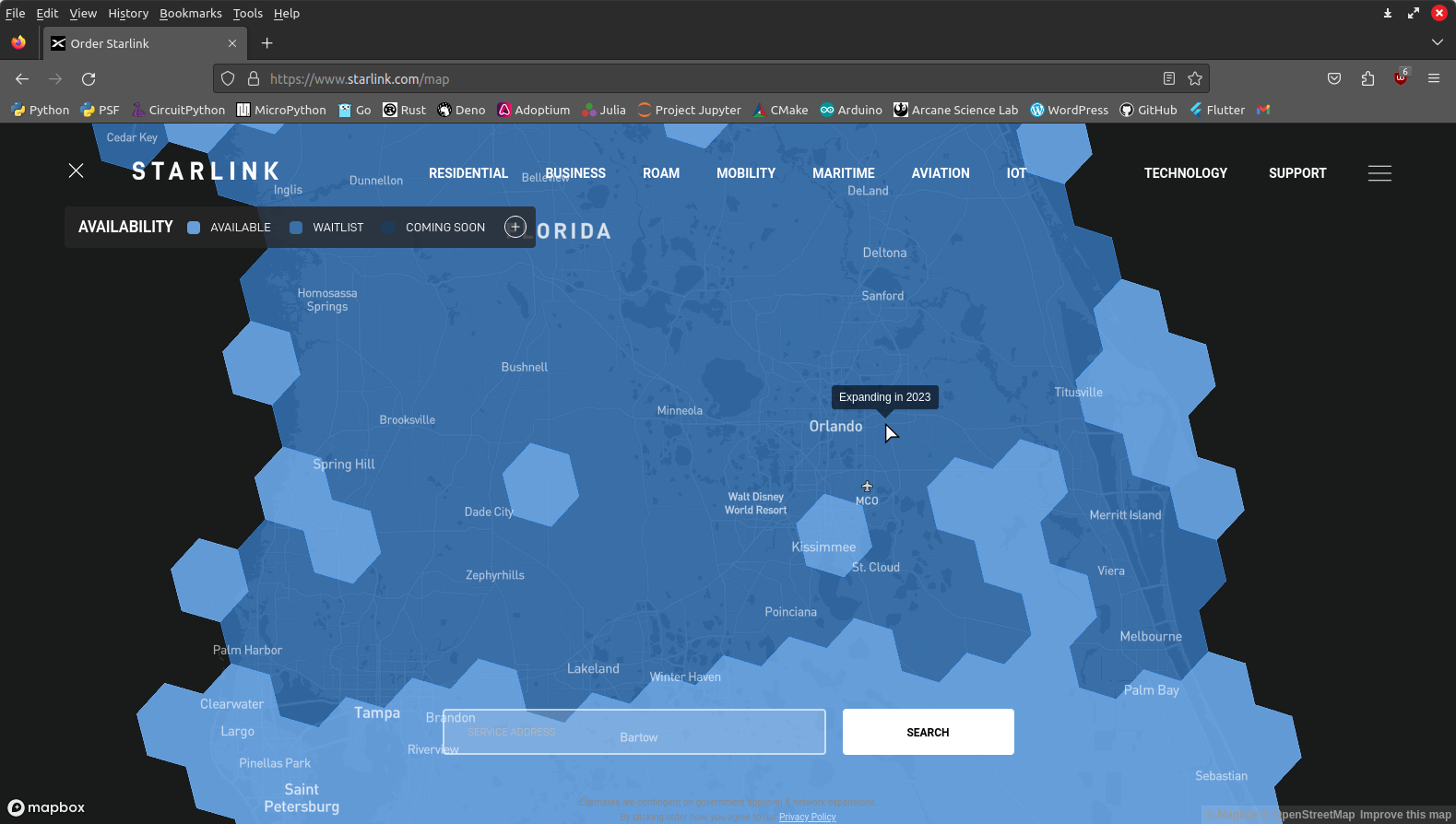1456x824 pixels.
Task: Open the Starlink hamburger menu
Action: (x=1379, y=173)
